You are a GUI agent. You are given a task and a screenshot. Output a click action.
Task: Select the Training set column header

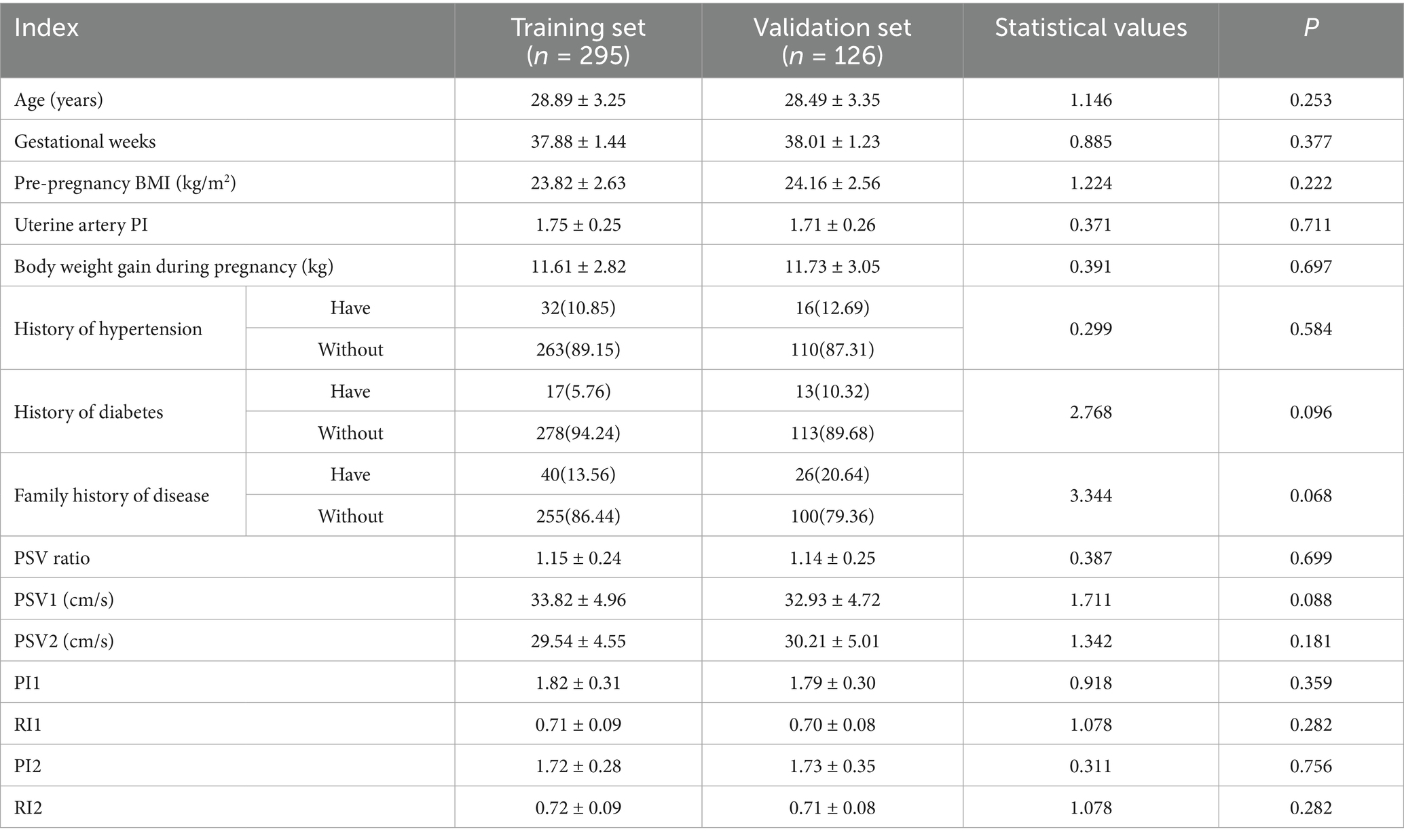tap(578, 41)
